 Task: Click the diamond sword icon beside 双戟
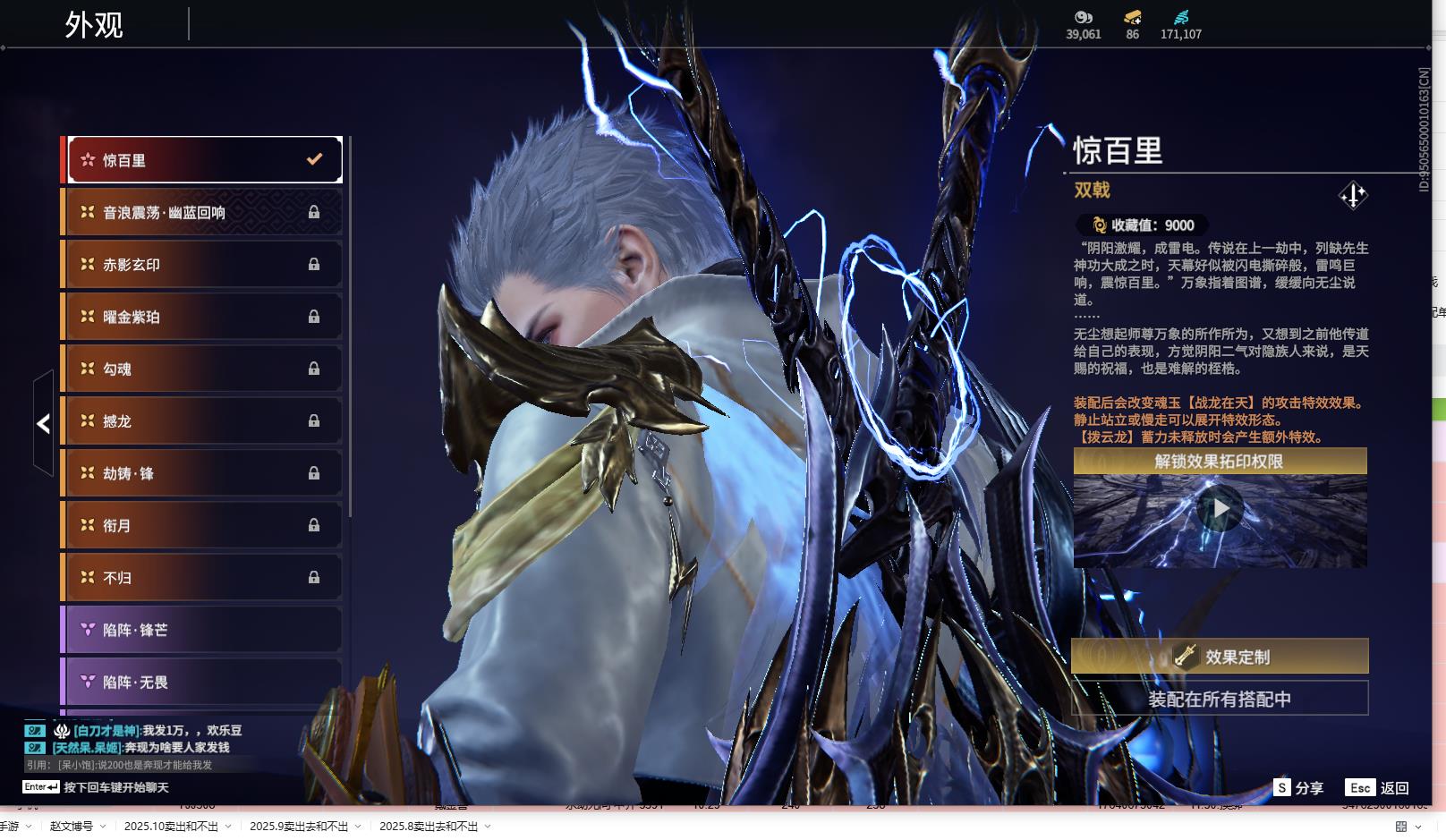[1352, 195]
